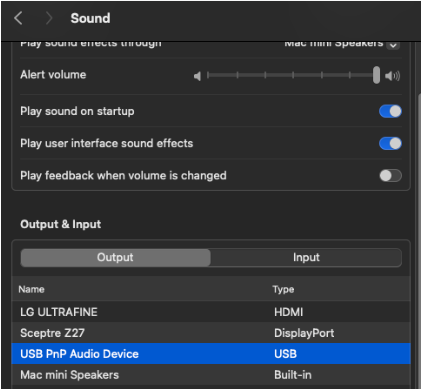Image resolution: width=421 pixels, height=389 pixels.
Task: Turn off Play sound on startup
Action: click(390, 111)
